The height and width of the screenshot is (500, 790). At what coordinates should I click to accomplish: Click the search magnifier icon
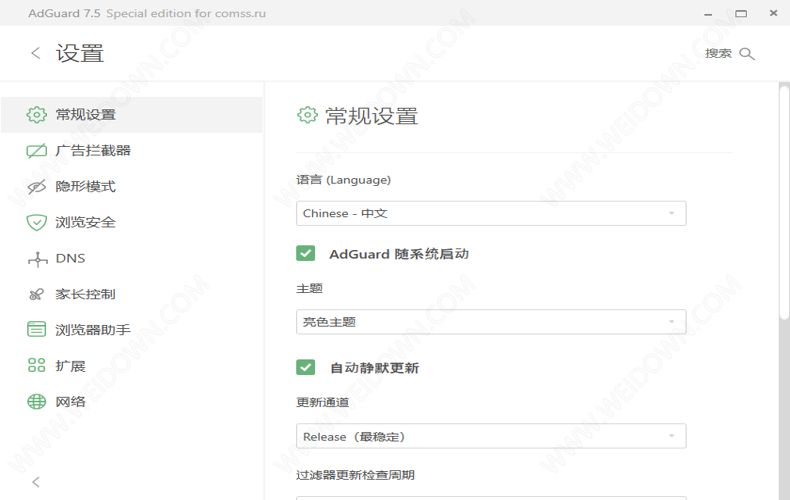[x=747, y=53]
